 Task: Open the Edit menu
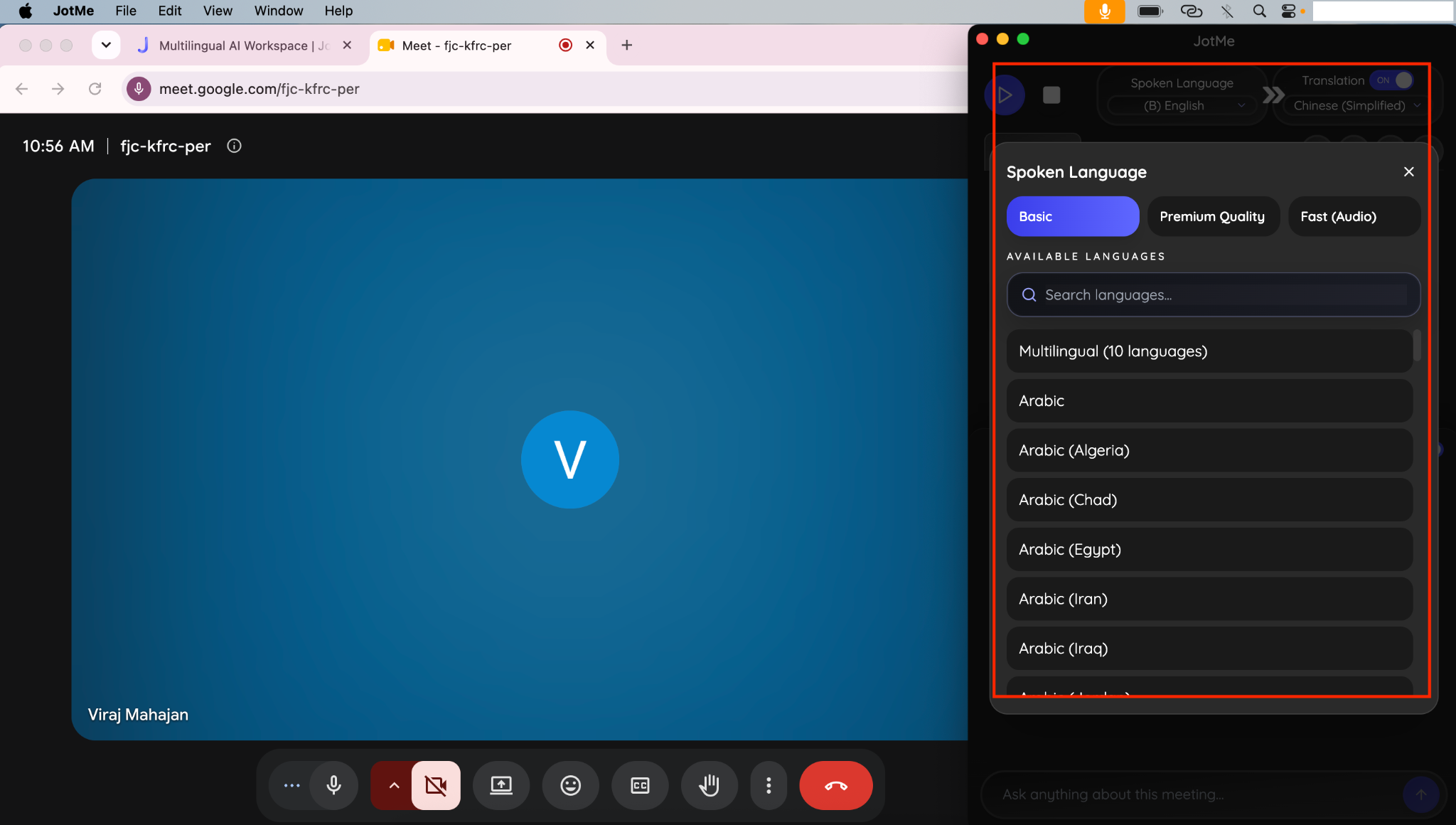click(x=170, y=11)
